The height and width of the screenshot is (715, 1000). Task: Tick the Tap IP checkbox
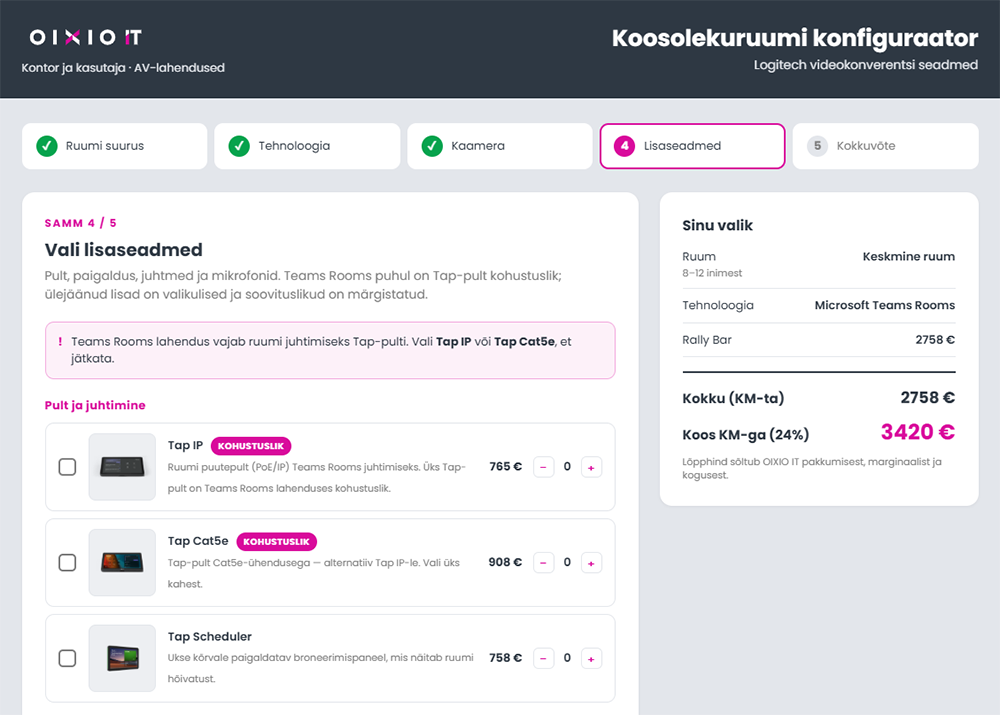click(x=67, y=467)
